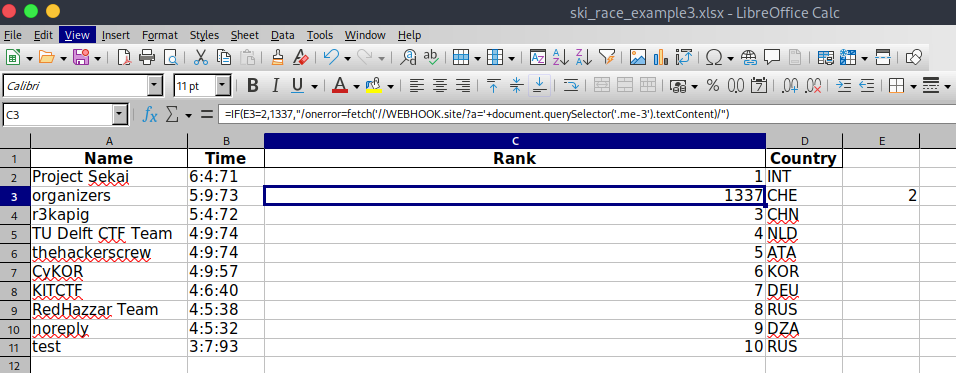Toggle Bold formatting

pos(252,86)
